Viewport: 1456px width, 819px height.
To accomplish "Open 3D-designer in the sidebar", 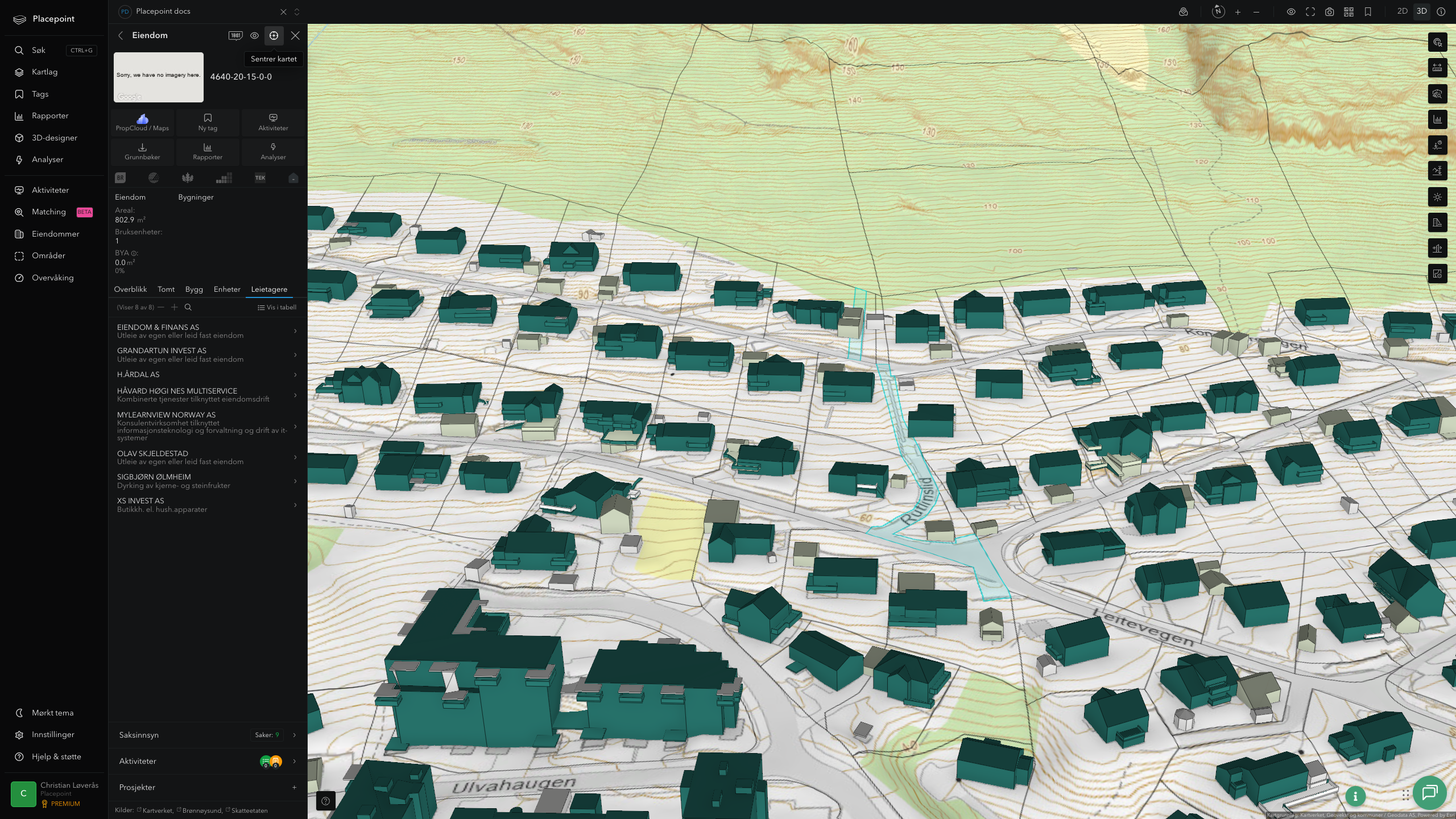I will 54,138.
